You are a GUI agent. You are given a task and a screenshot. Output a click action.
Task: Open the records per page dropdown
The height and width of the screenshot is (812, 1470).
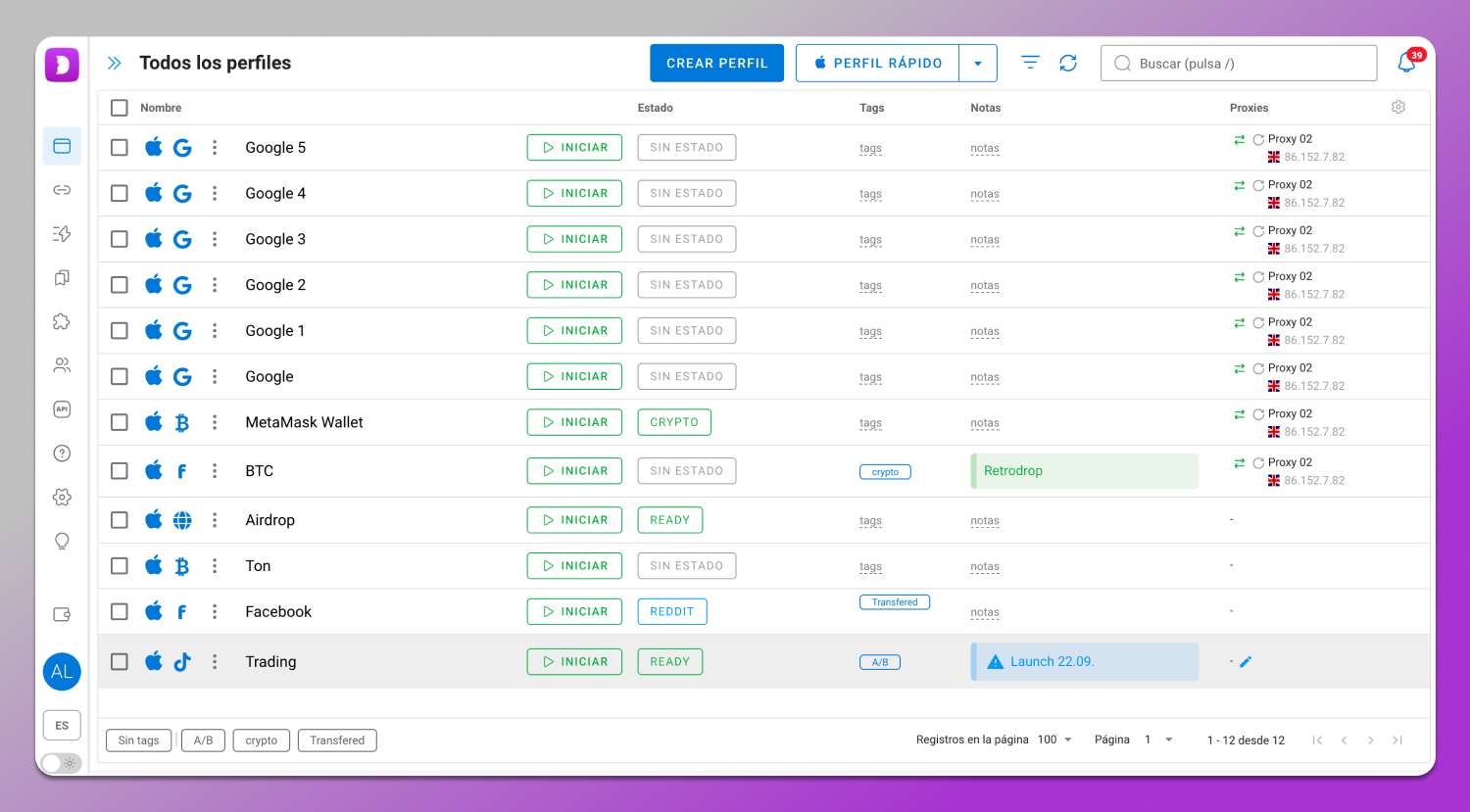1055,740
